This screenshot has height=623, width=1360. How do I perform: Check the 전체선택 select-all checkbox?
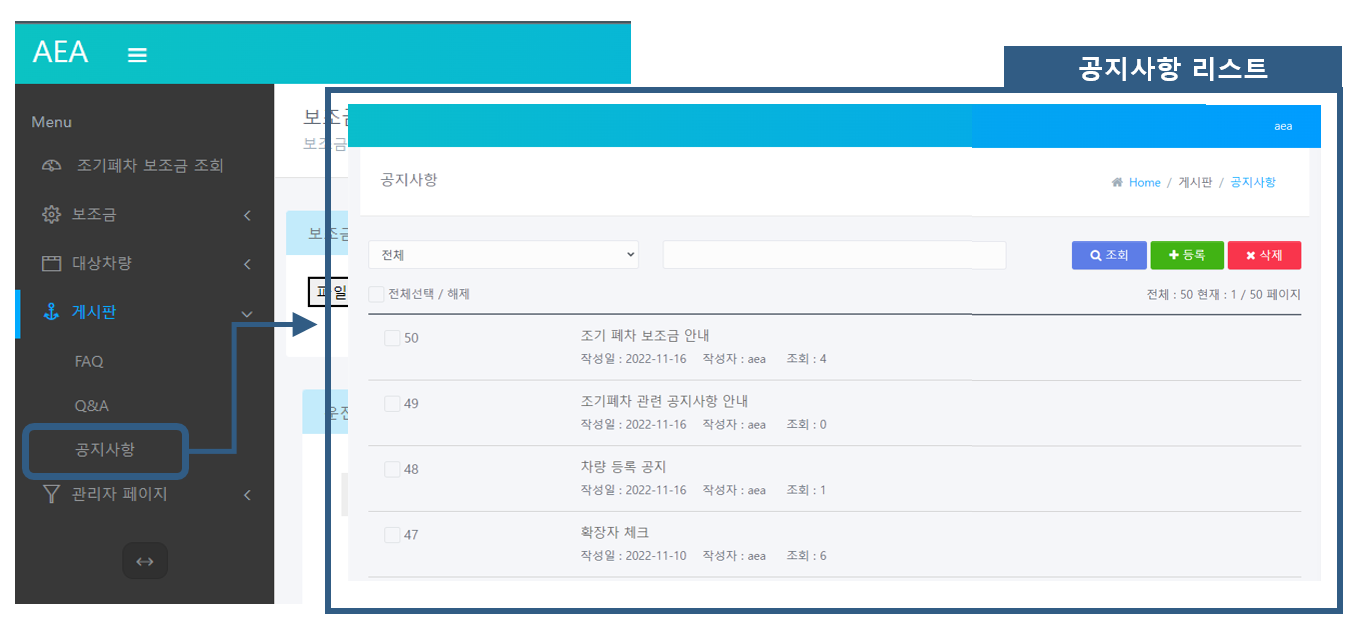(x=376, y=294)
